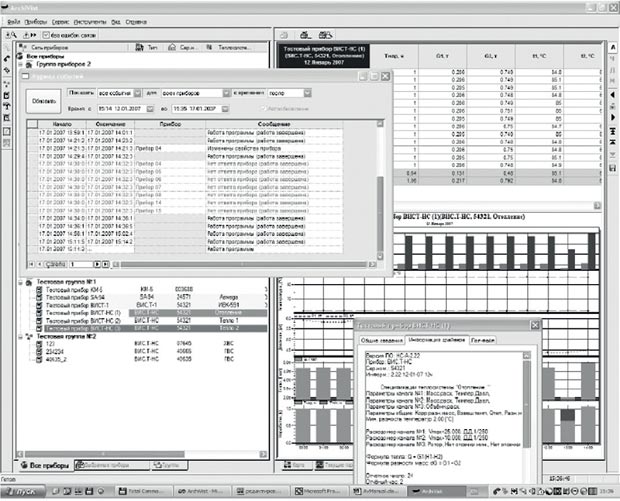Click the Начало column header in event log
This screenshot has height=501, width=620.
62,124
